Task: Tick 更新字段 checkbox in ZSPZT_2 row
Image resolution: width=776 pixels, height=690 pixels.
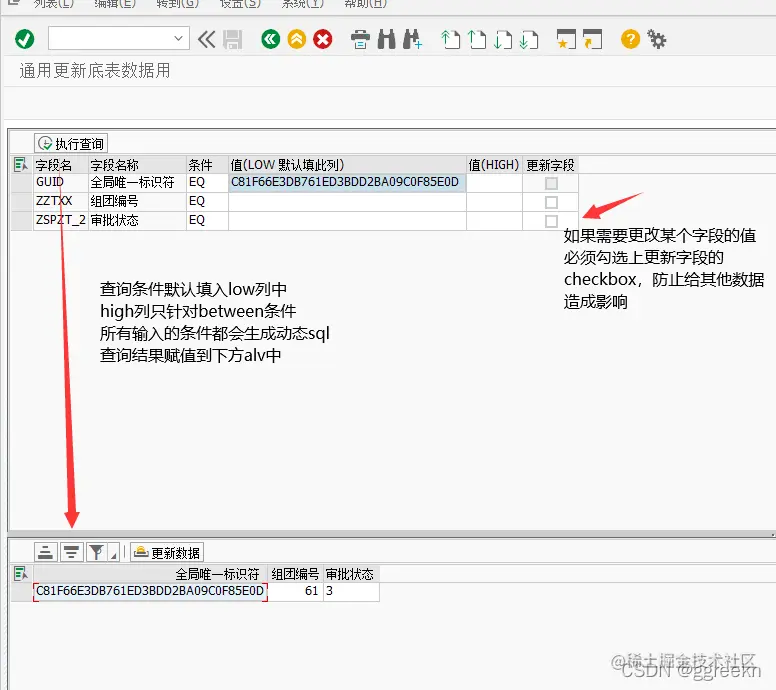Action: coord(551,221)
